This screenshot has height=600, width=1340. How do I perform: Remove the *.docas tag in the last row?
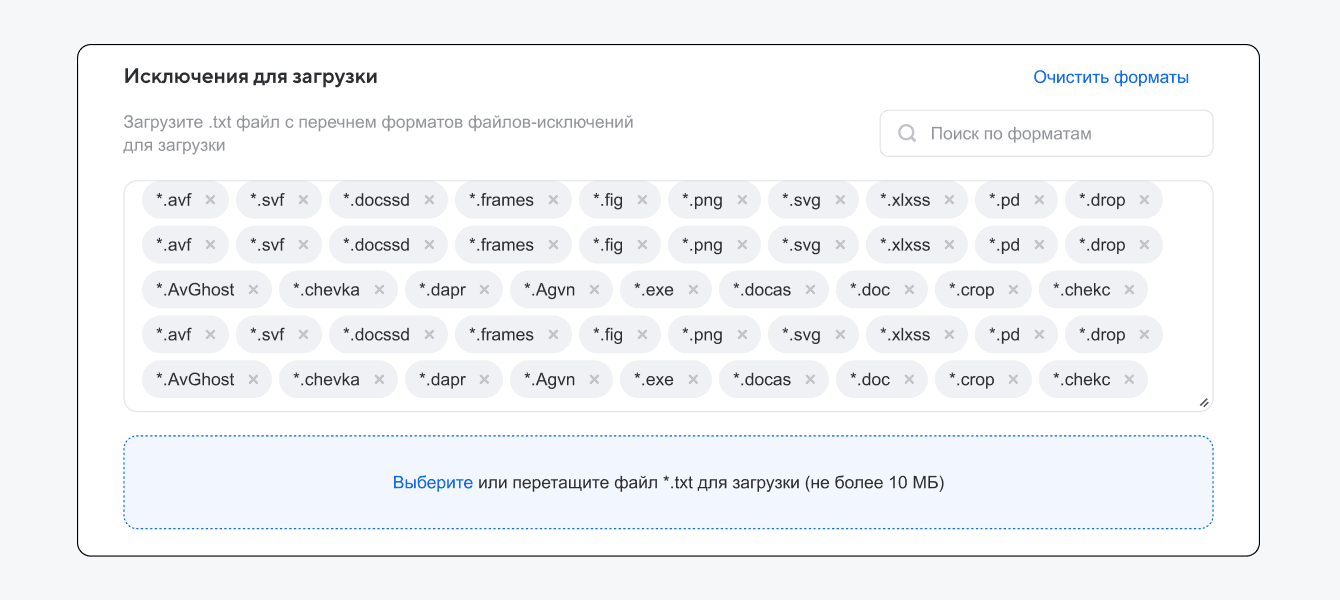pyautogui.click(x=810, y=380)
